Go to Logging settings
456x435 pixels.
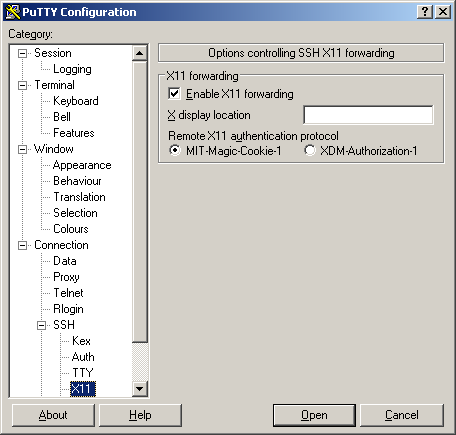[x=72, y=69]
